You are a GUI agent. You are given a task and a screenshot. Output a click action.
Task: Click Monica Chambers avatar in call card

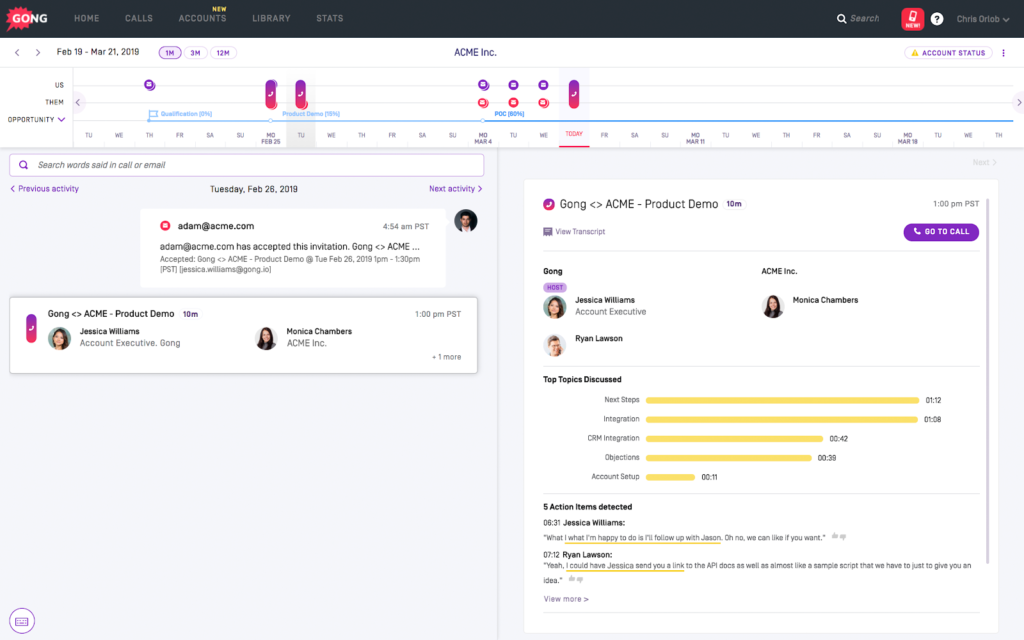266,338
